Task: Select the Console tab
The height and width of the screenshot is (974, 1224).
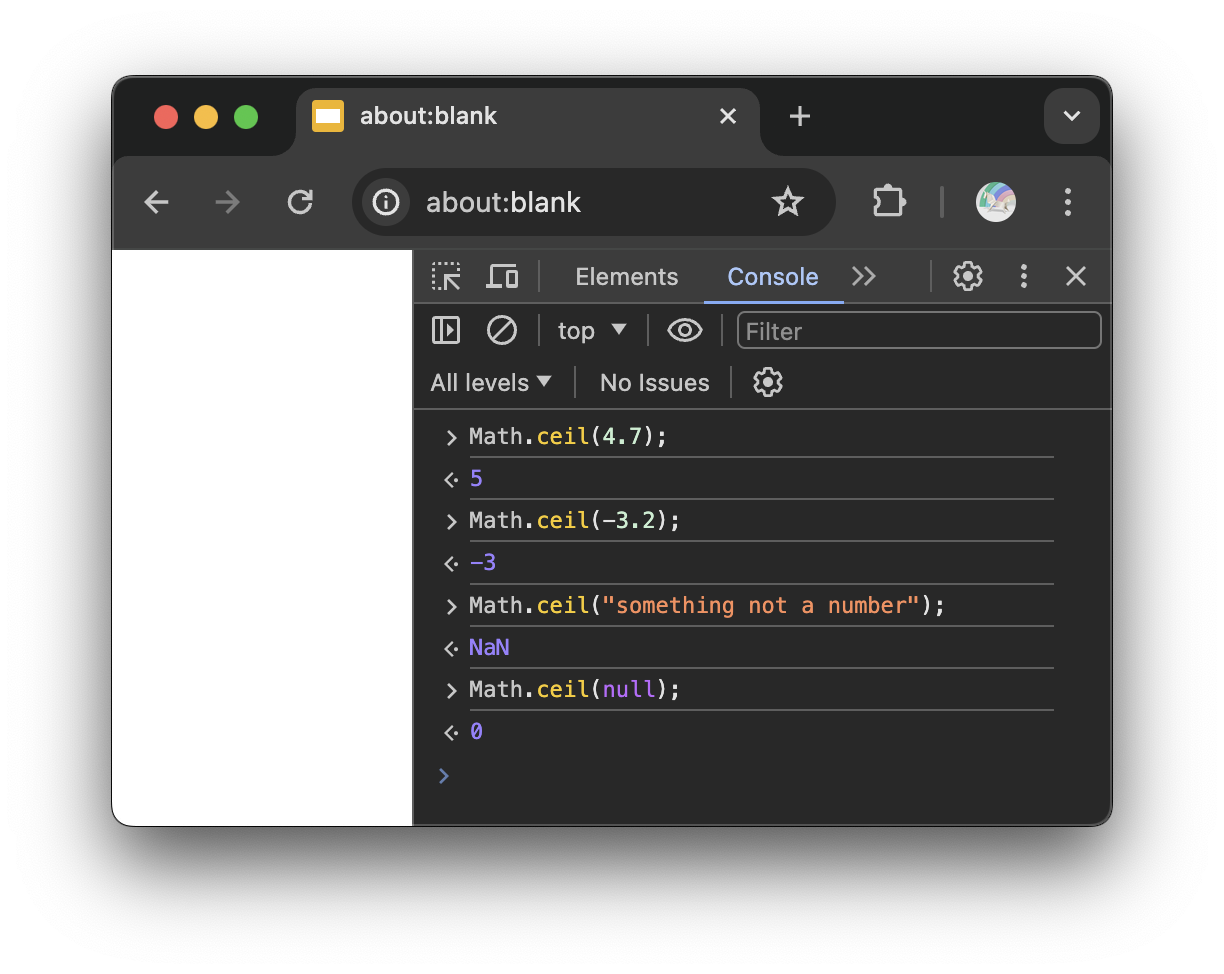Action: pos(773,277)
